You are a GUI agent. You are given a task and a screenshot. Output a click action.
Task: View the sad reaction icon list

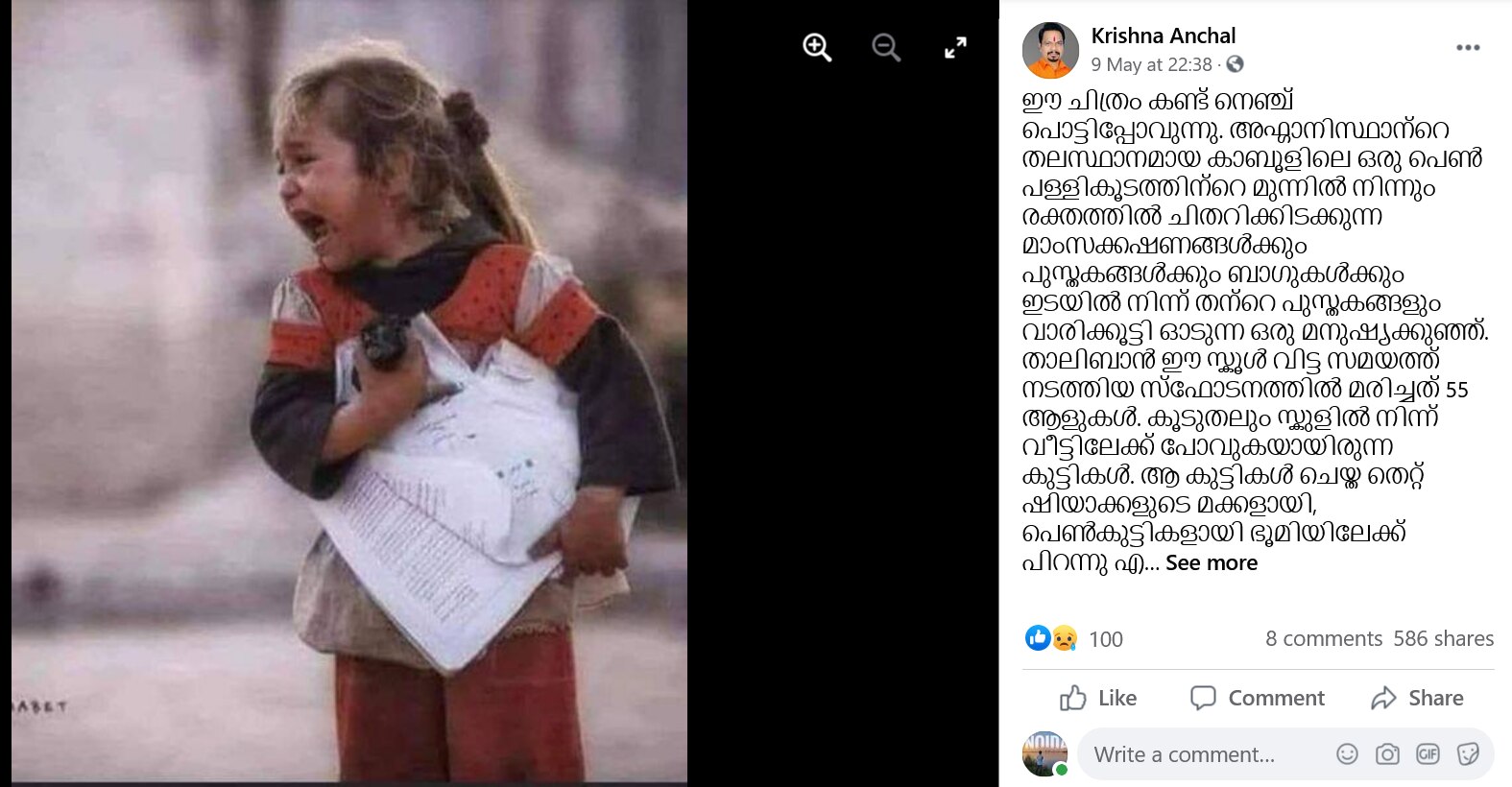1064,637
